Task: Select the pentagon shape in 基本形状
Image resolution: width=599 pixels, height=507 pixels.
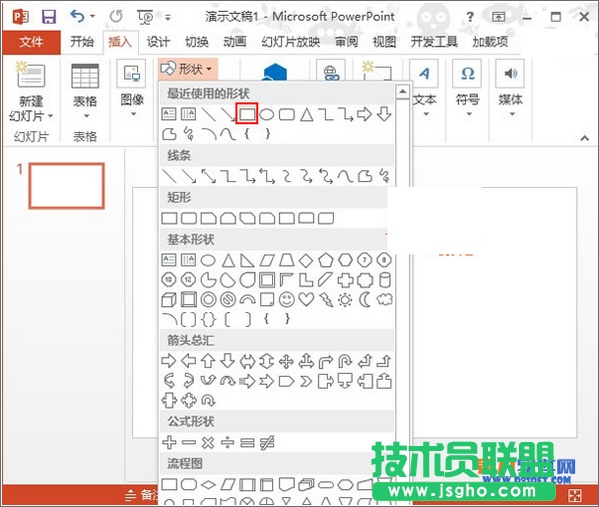Action: pyautogui.click(x=326, y=260)
